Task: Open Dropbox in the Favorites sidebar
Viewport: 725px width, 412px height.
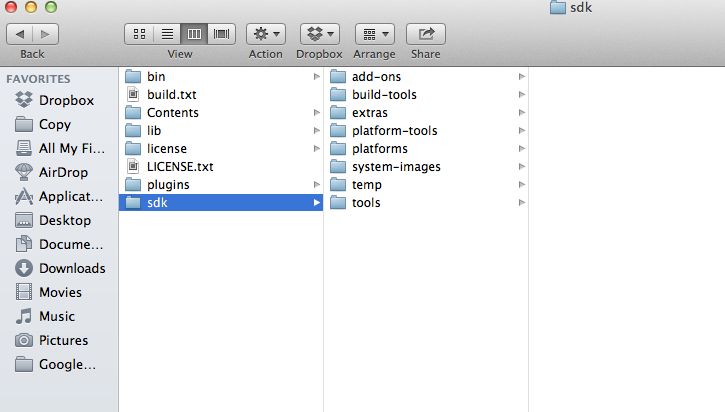Action: tap(59, 100)
